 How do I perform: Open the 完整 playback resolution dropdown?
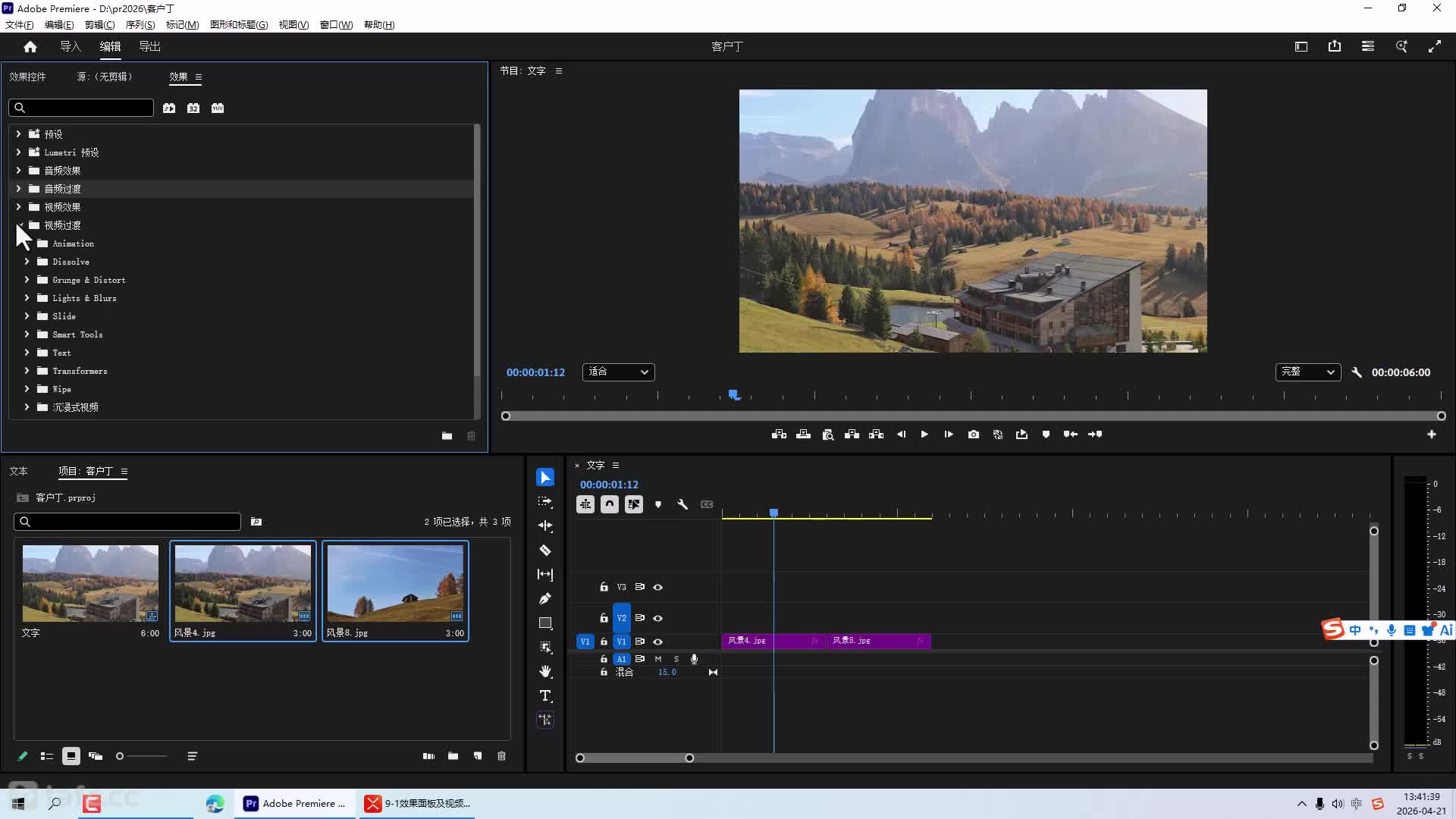click(x=1308, y=372)
